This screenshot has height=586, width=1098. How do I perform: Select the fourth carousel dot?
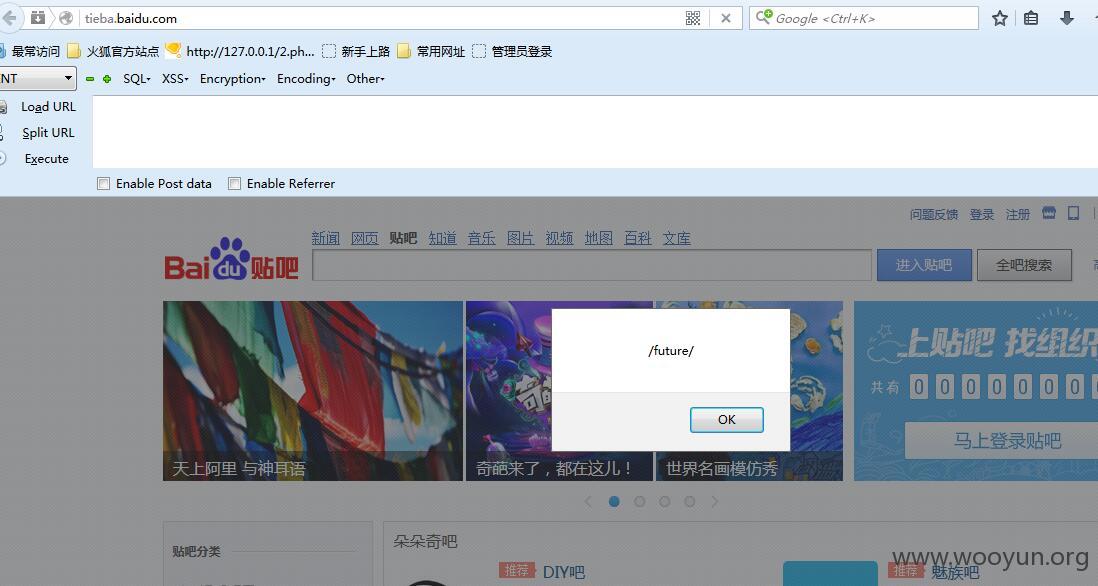(x=690, y=501)
